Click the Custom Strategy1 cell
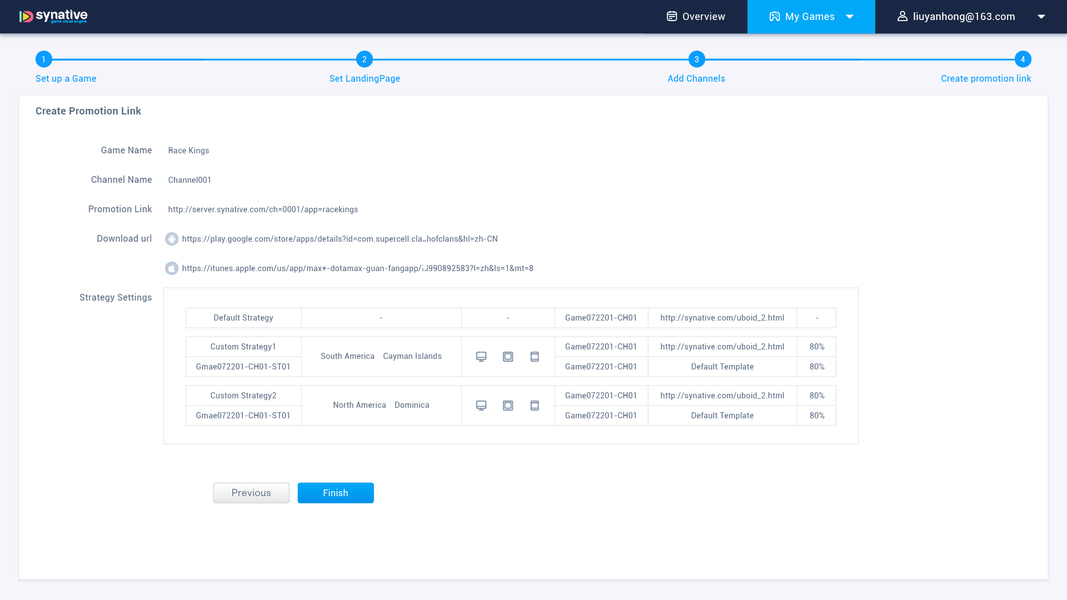 point(243,346)
